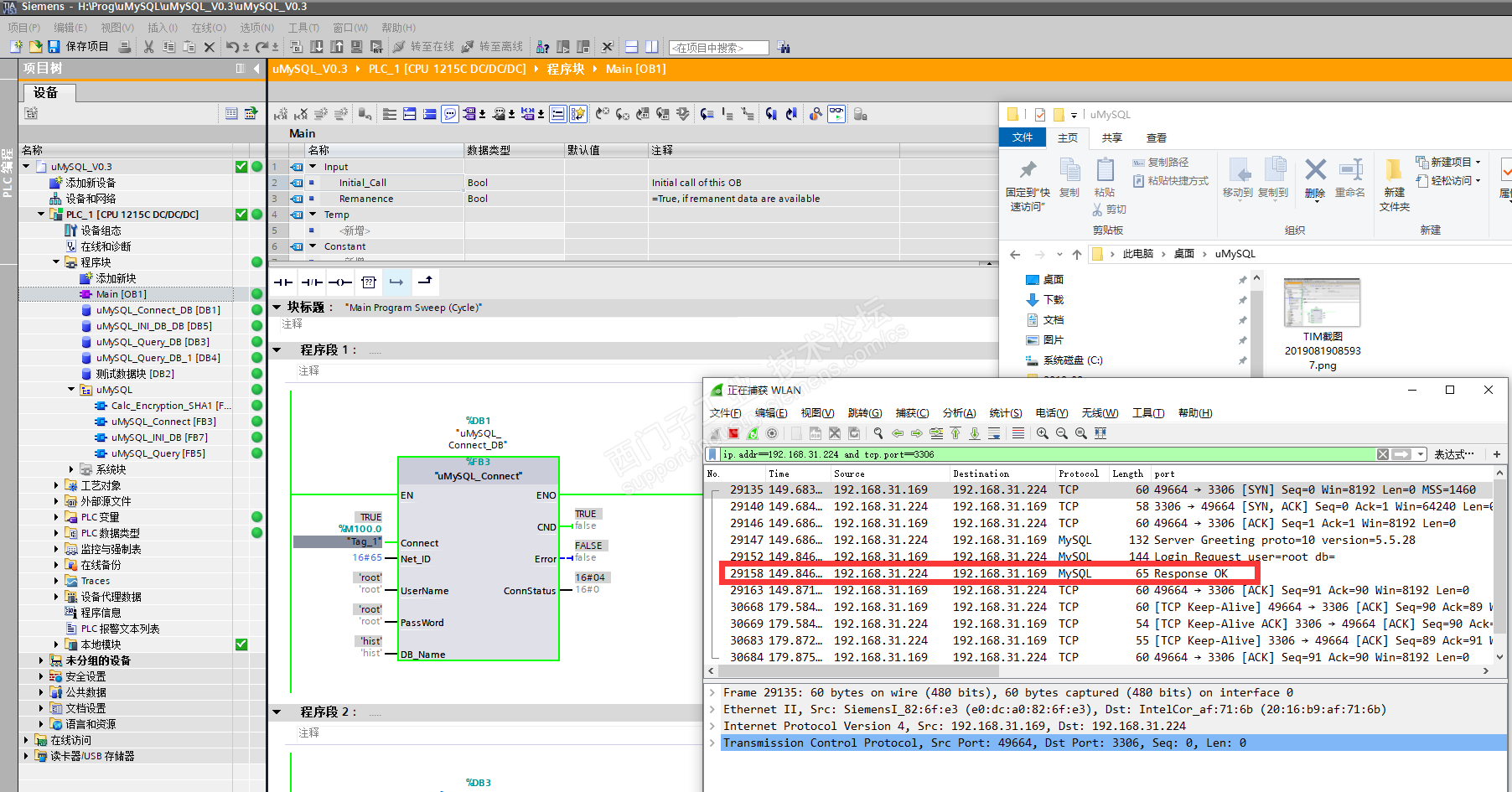Click the horizontal split editor icon
This screenshot has width=1512, height=792.
632,47
